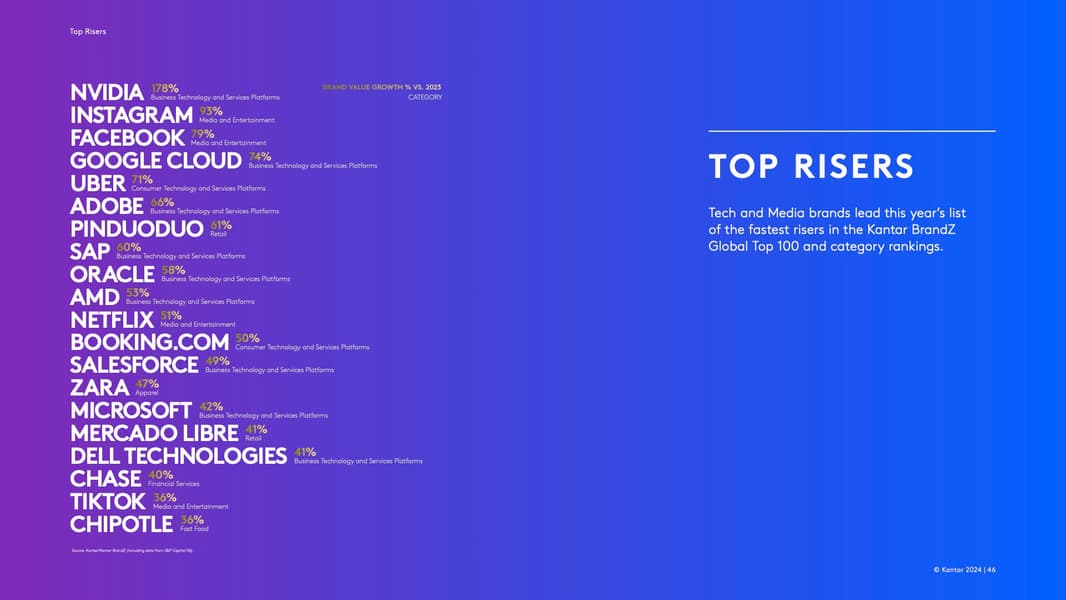Click the Kantar 2024 page footer

(964, 570)
